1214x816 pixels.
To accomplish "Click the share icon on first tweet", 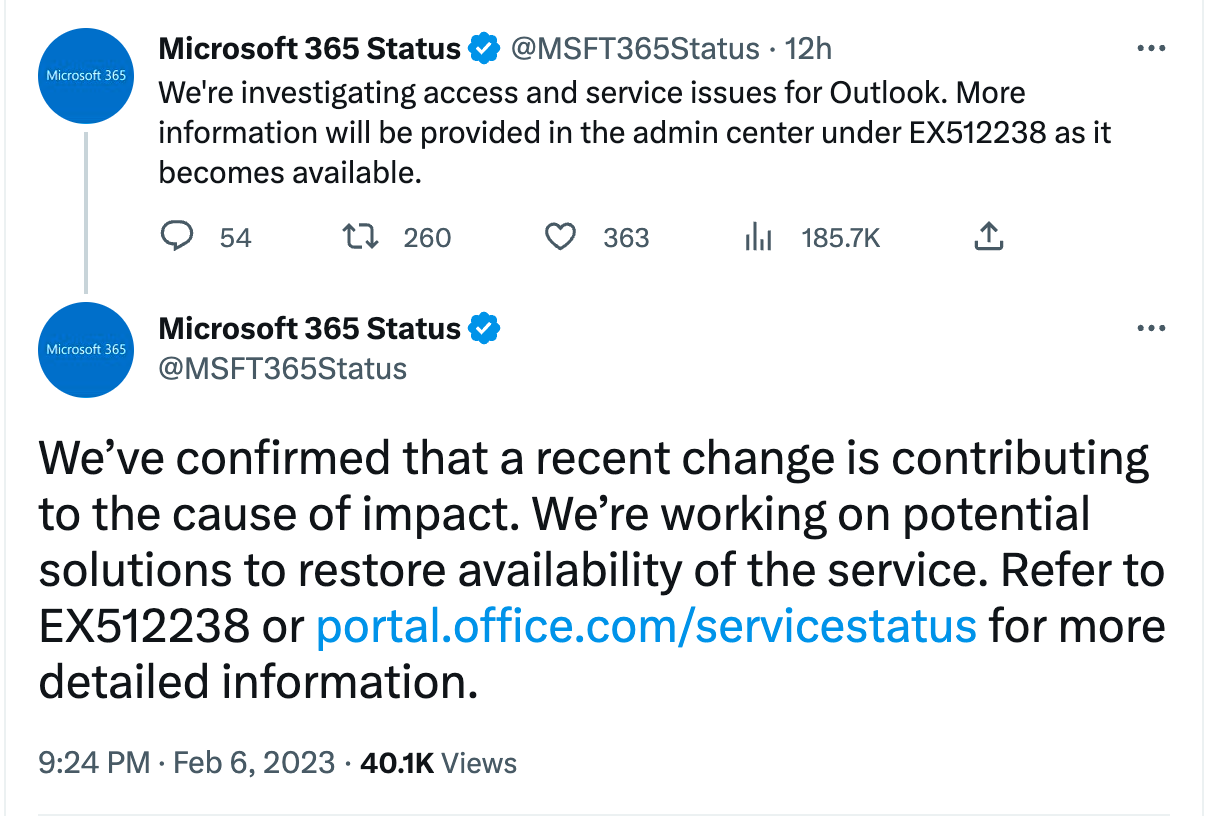I will (987, 237).
